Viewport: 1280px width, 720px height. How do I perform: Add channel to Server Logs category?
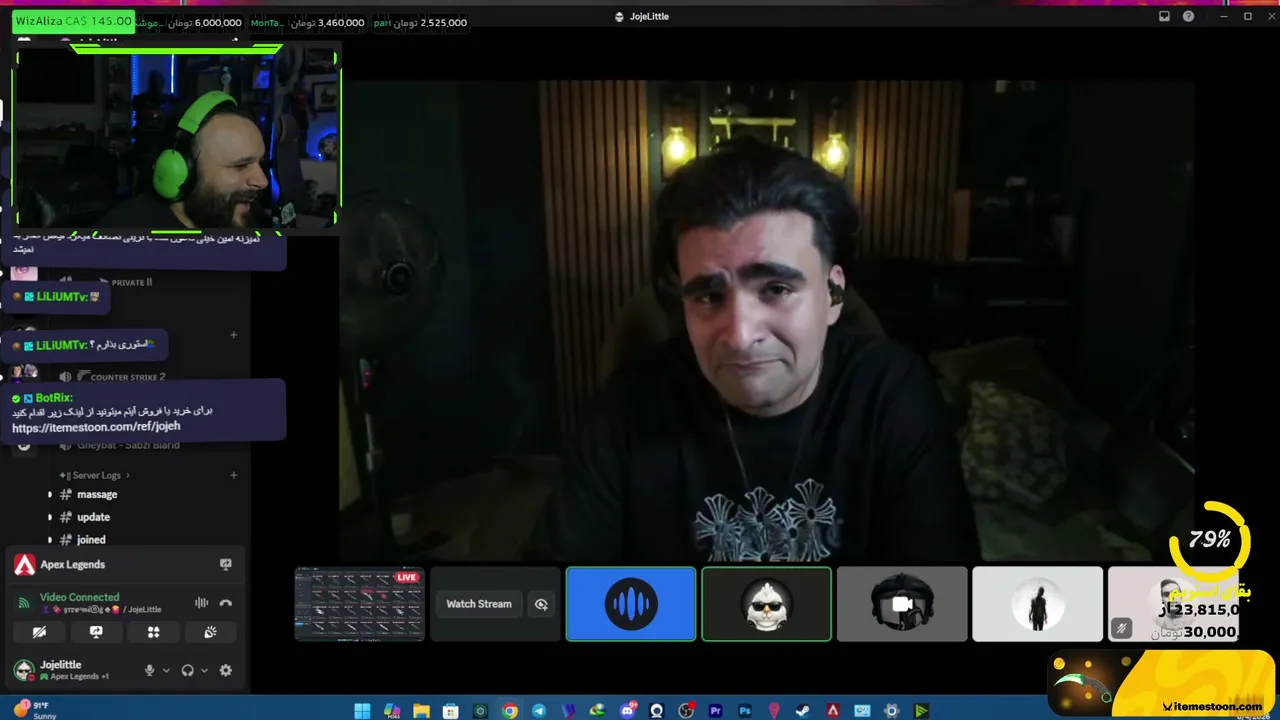coord(234,475)
